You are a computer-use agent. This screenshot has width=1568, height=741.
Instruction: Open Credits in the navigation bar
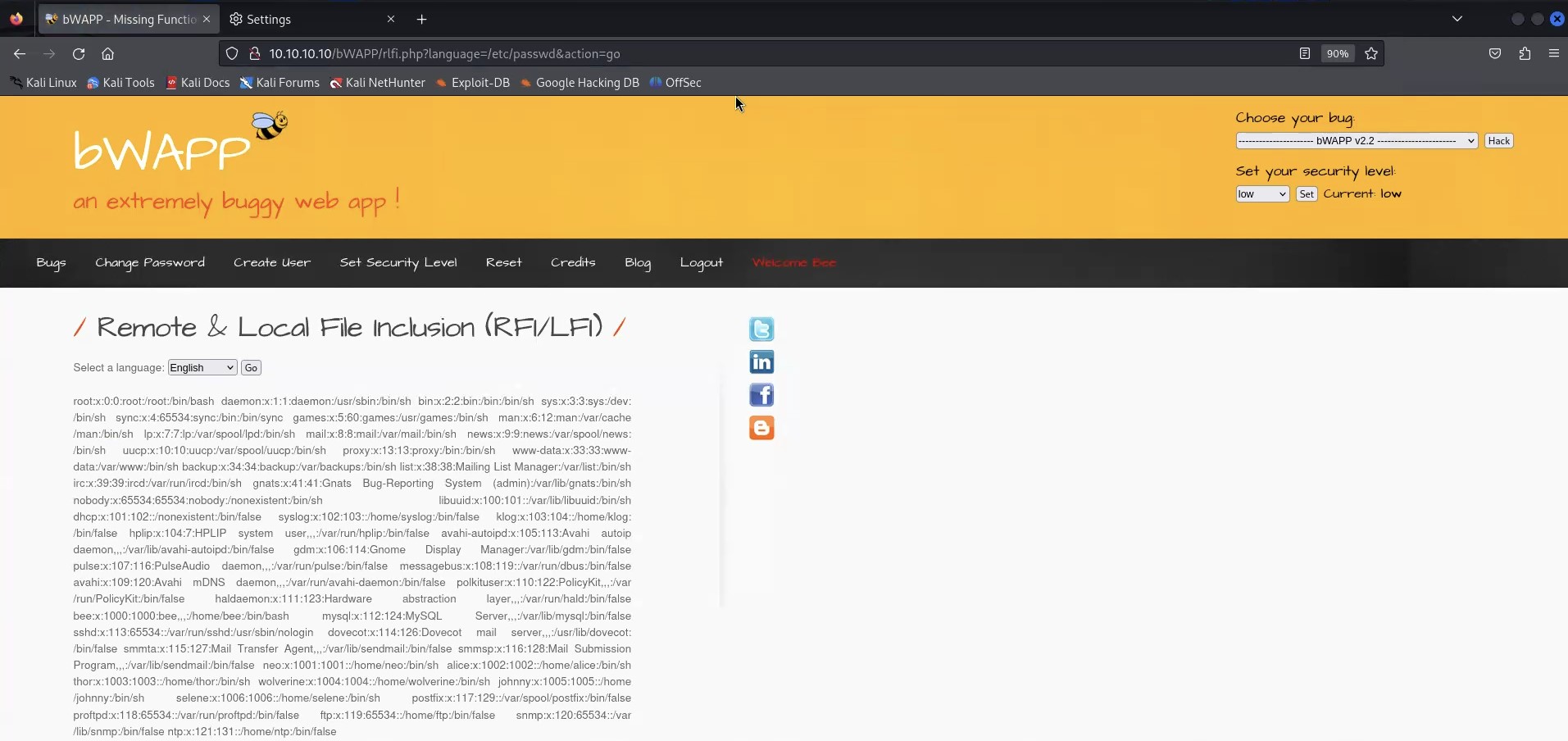coord(573,263)
